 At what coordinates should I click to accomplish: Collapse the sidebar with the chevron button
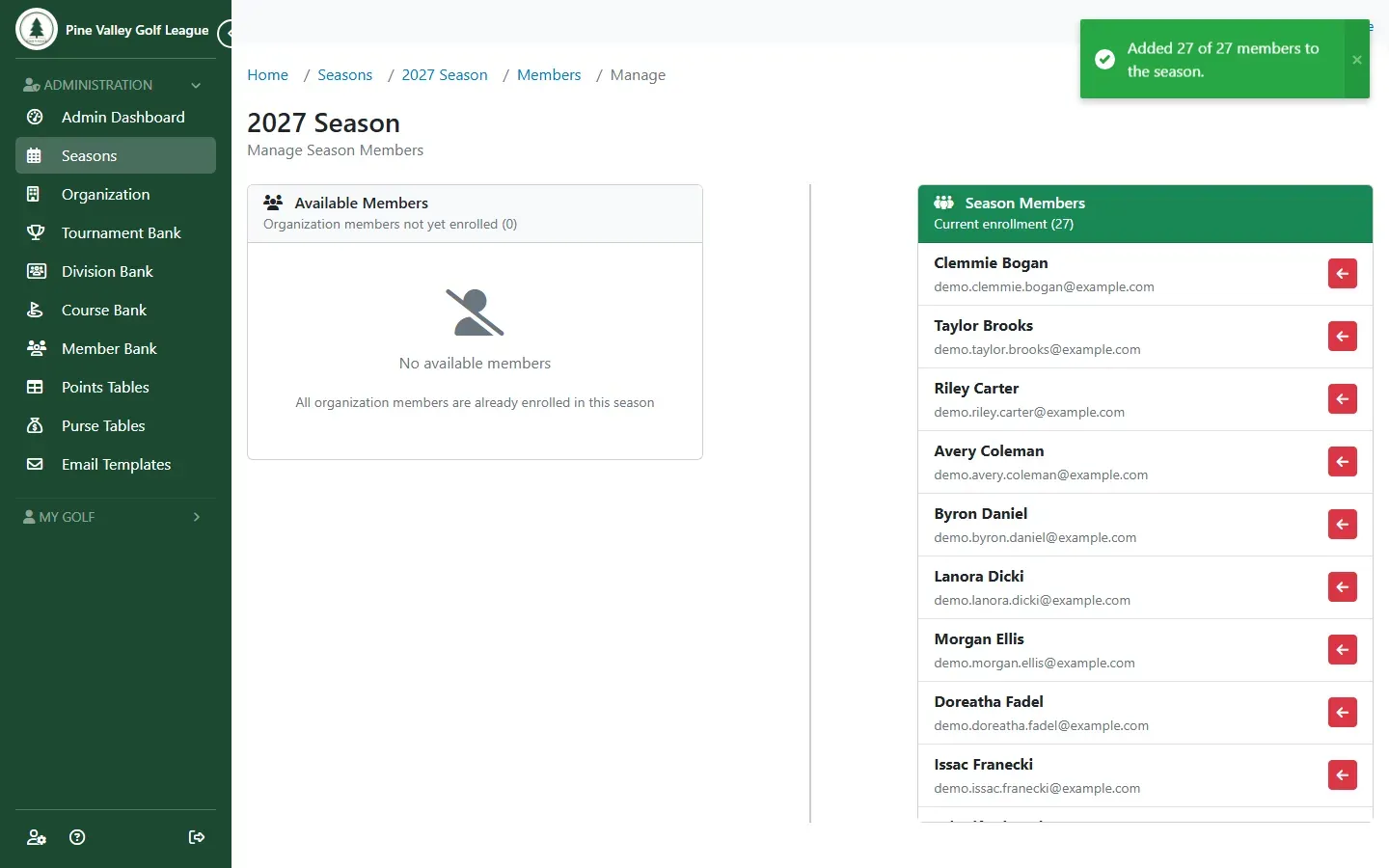pos(226,34)
